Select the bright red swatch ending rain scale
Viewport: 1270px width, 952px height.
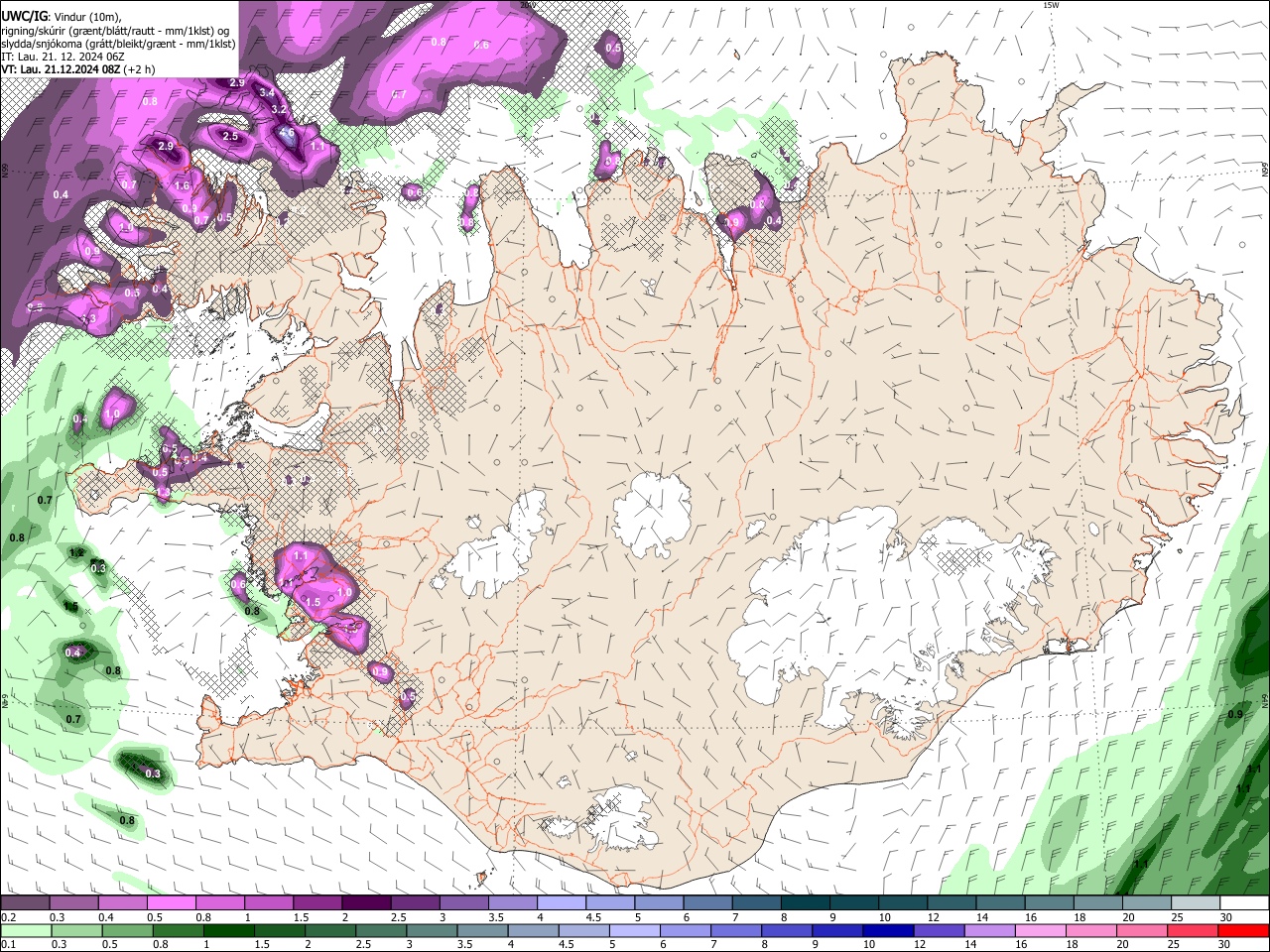coord(1243,930)
